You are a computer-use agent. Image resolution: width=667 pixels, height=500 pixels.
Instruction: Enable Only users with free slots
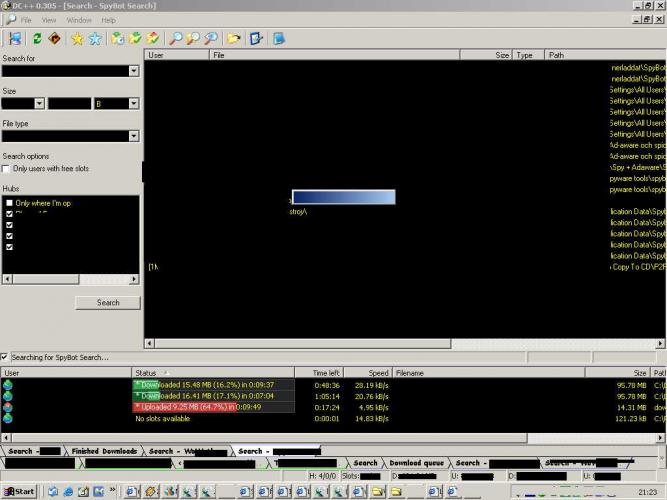tap(8, 169)
